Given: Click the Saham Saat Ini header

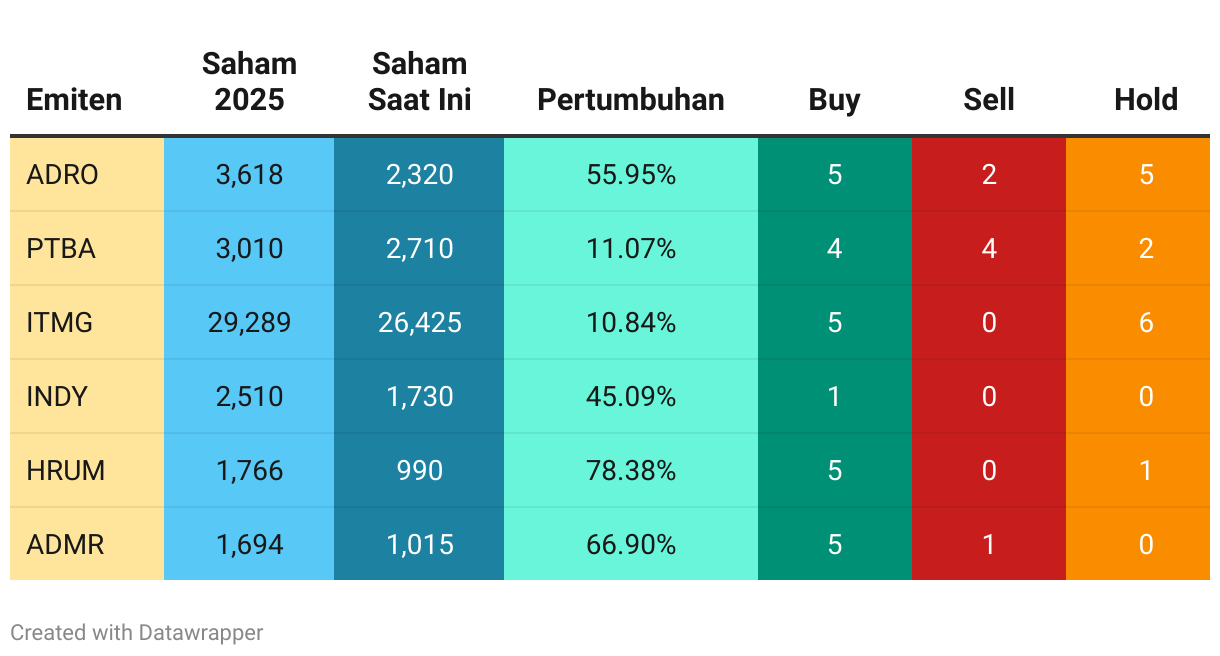Looking at the screenshot, I should point(419,82).
